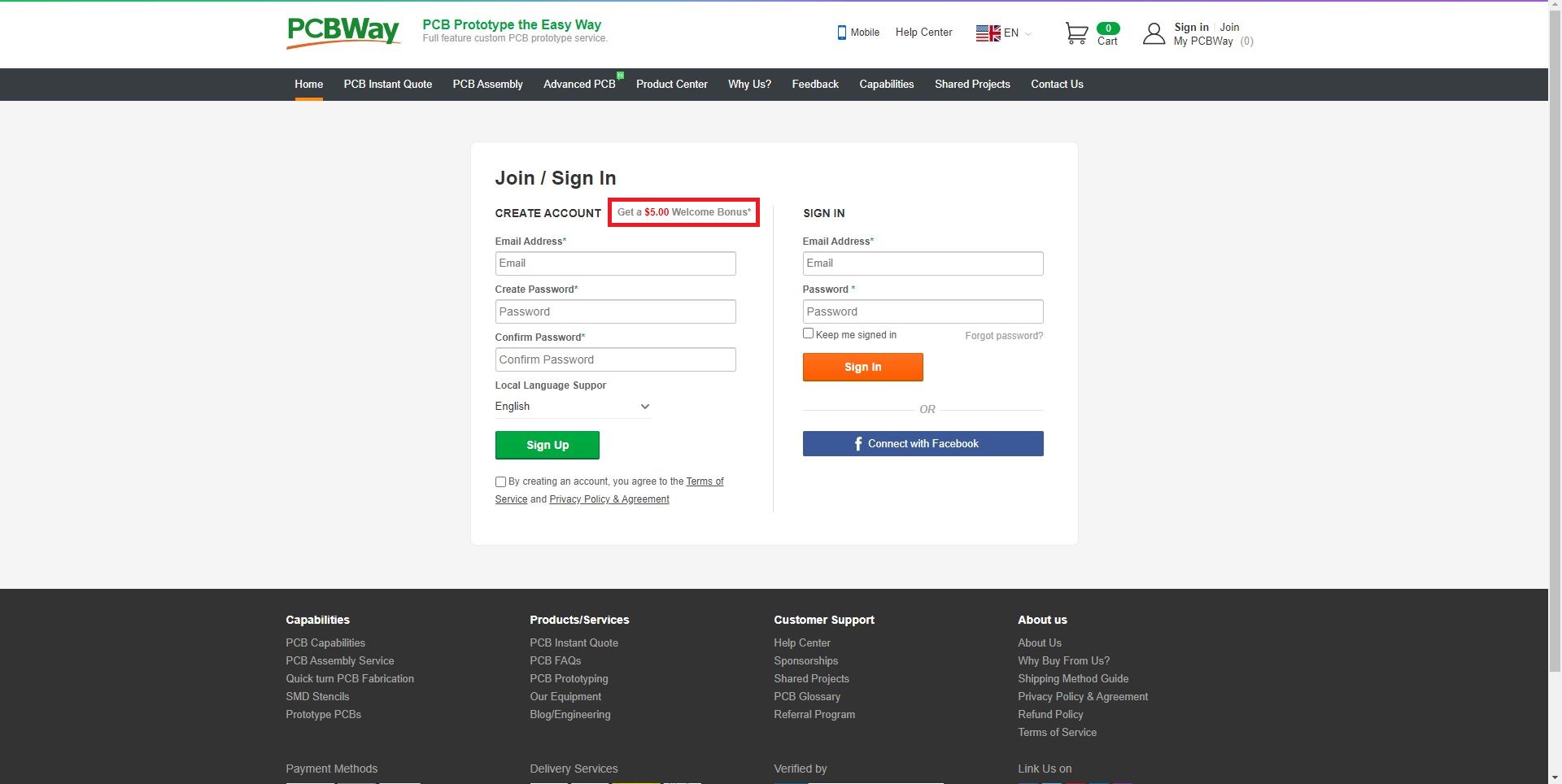Open Help Center header link
1562x784 pixels.
923,33
